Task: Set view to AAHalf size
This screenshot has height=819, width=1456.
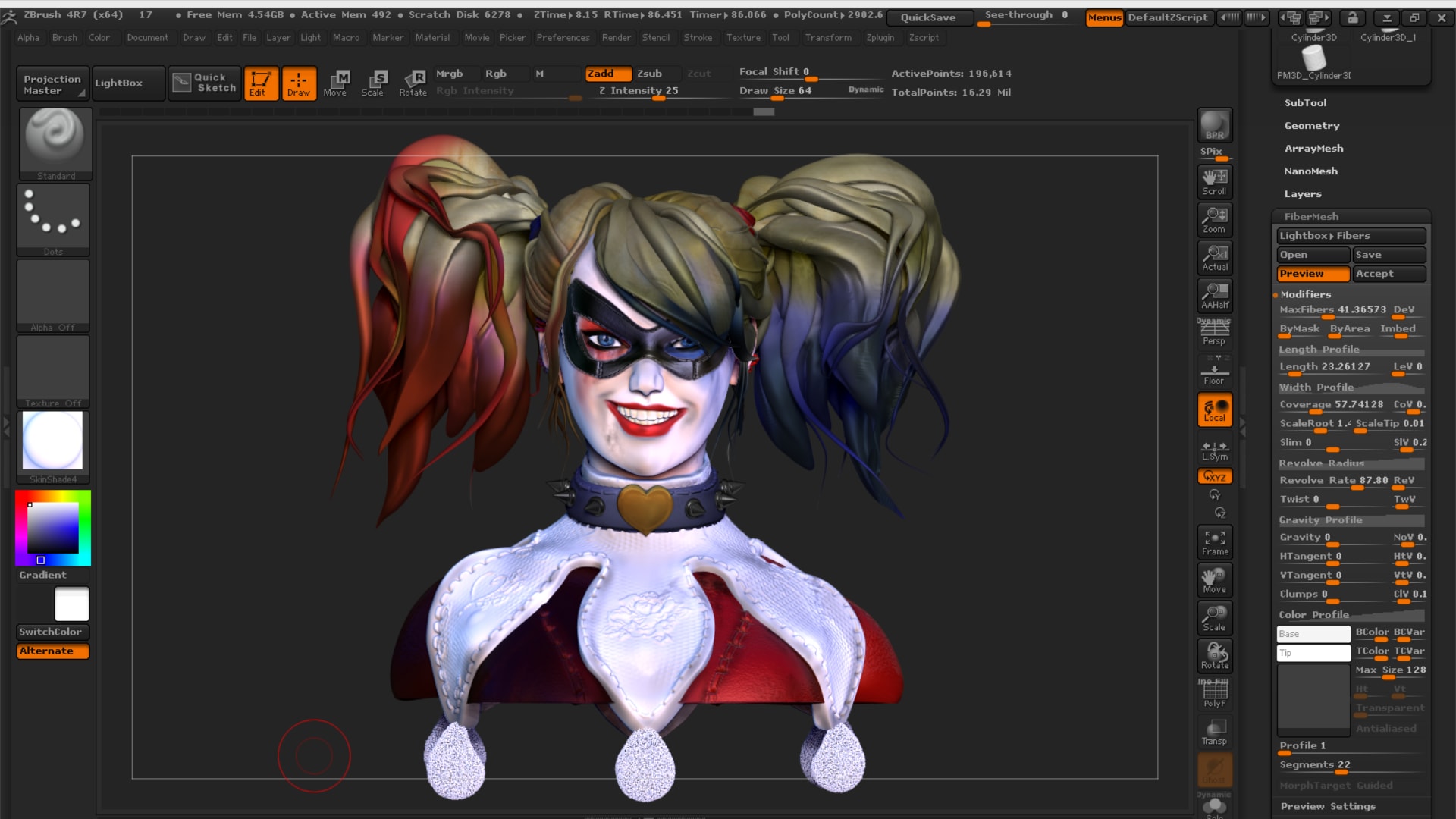Action: [1215, 296]
